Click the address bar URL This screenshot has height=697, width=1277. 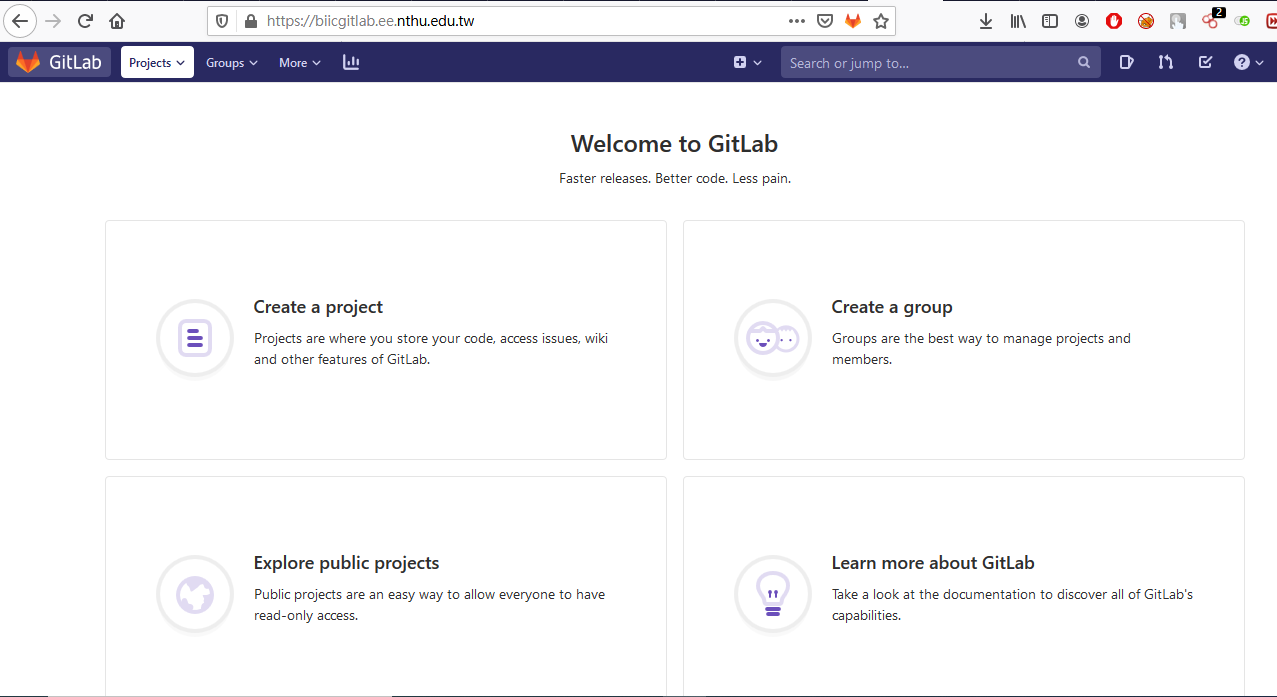tap(371, 20)
